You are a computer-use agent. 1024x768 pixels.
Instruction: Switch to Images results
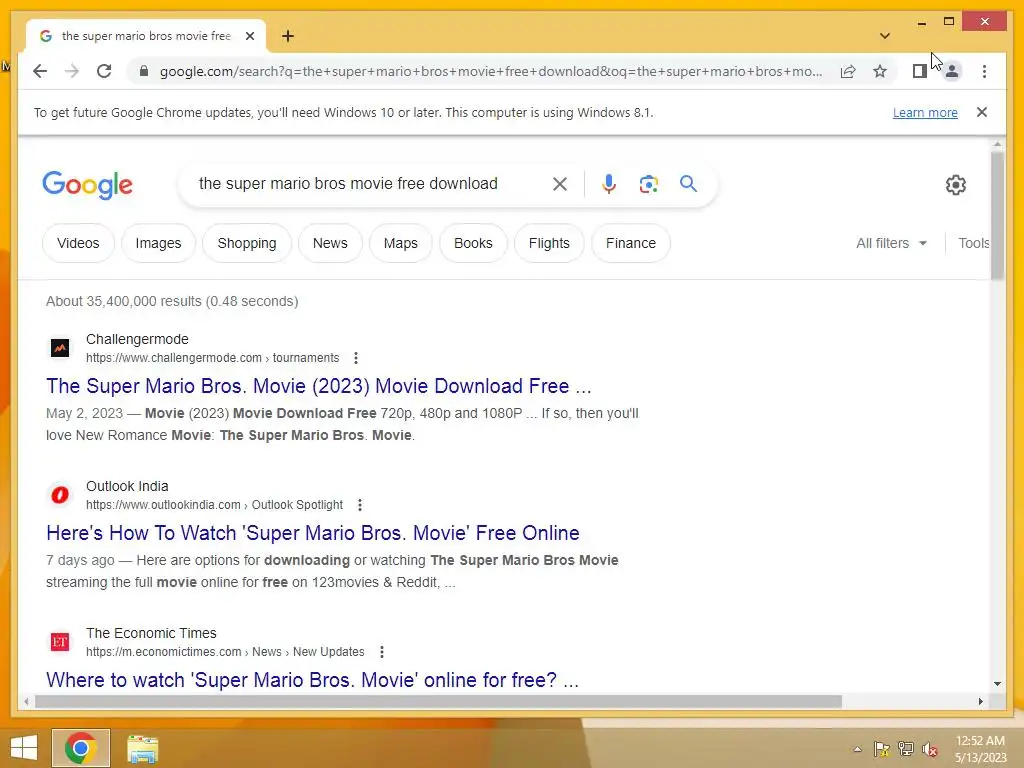pyautogui.click(x=158, y=243)
